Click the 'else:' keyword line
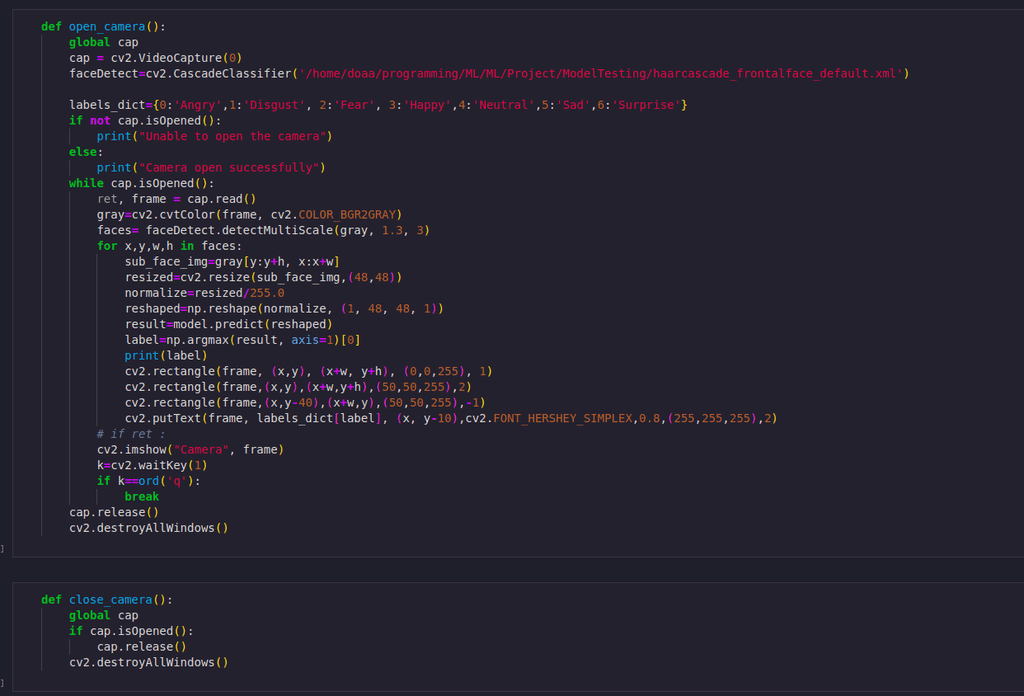1024x696 pixels. point(86,152)
